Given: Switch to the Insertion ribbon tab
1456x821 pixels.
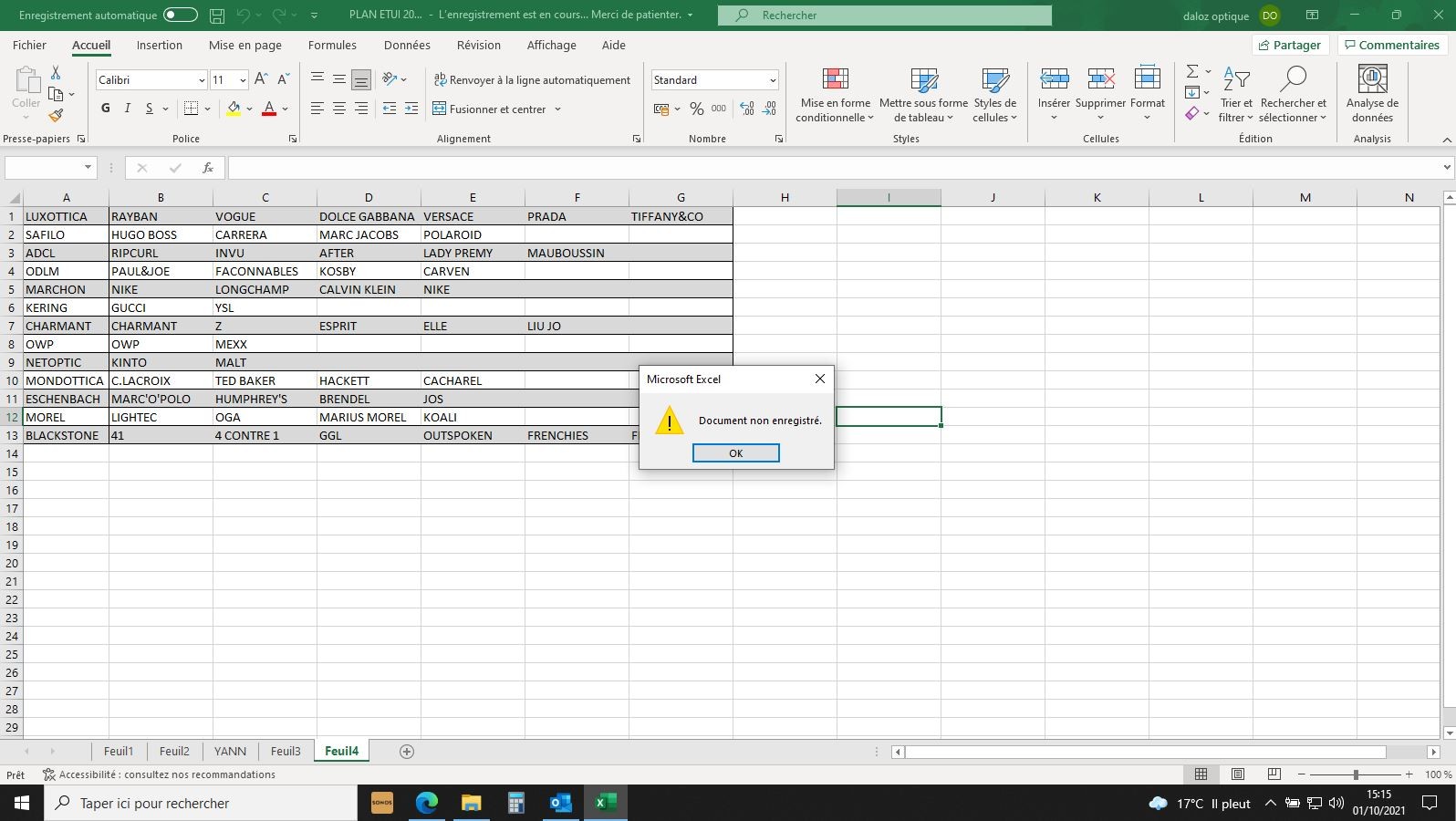Looking at the screenshot, I should pos(160,45).
